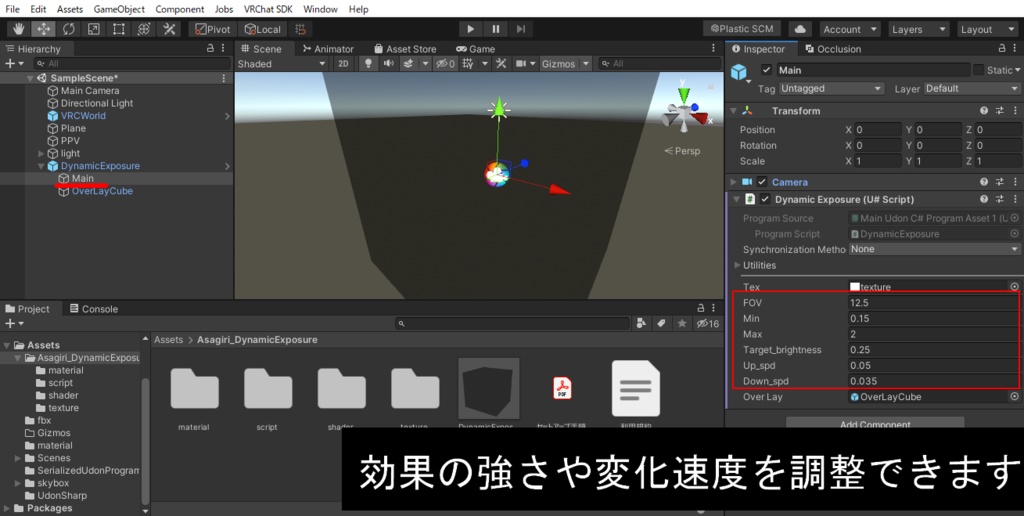Select the Rotate tool

click(69, 29)
